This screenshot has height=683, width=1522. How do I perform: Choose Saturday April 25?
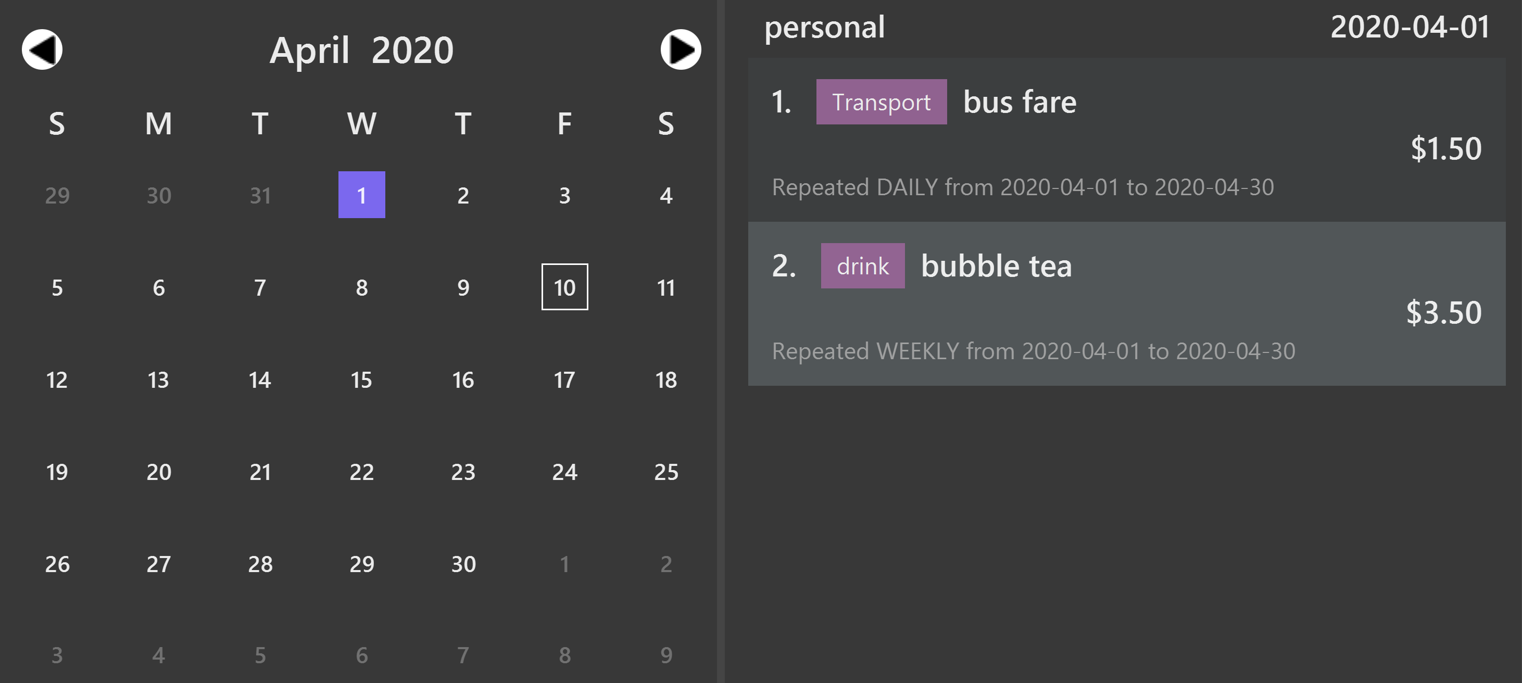(x=666, y=472)
